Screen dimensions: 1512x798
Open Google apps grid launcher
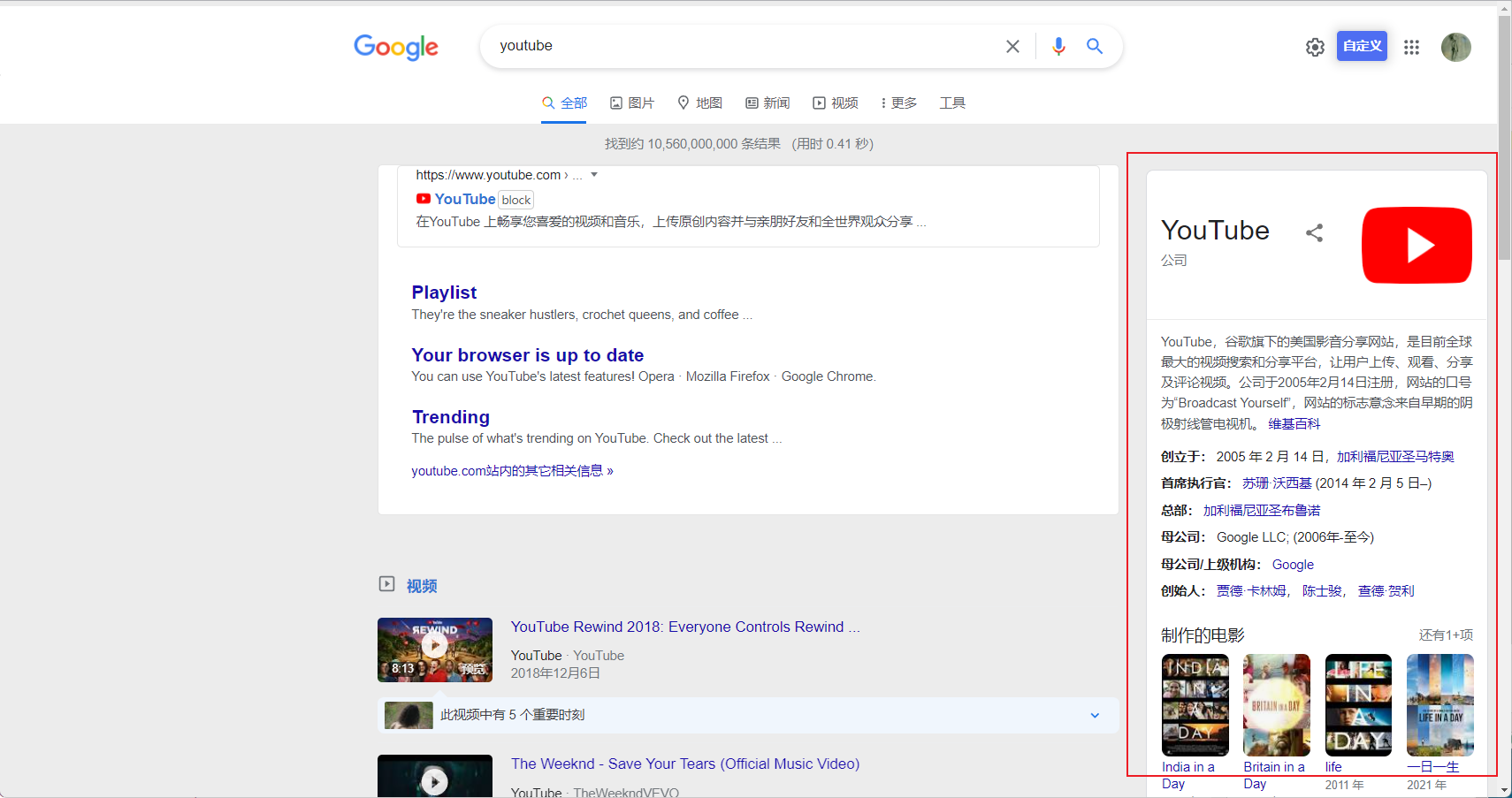[1411, 47]
